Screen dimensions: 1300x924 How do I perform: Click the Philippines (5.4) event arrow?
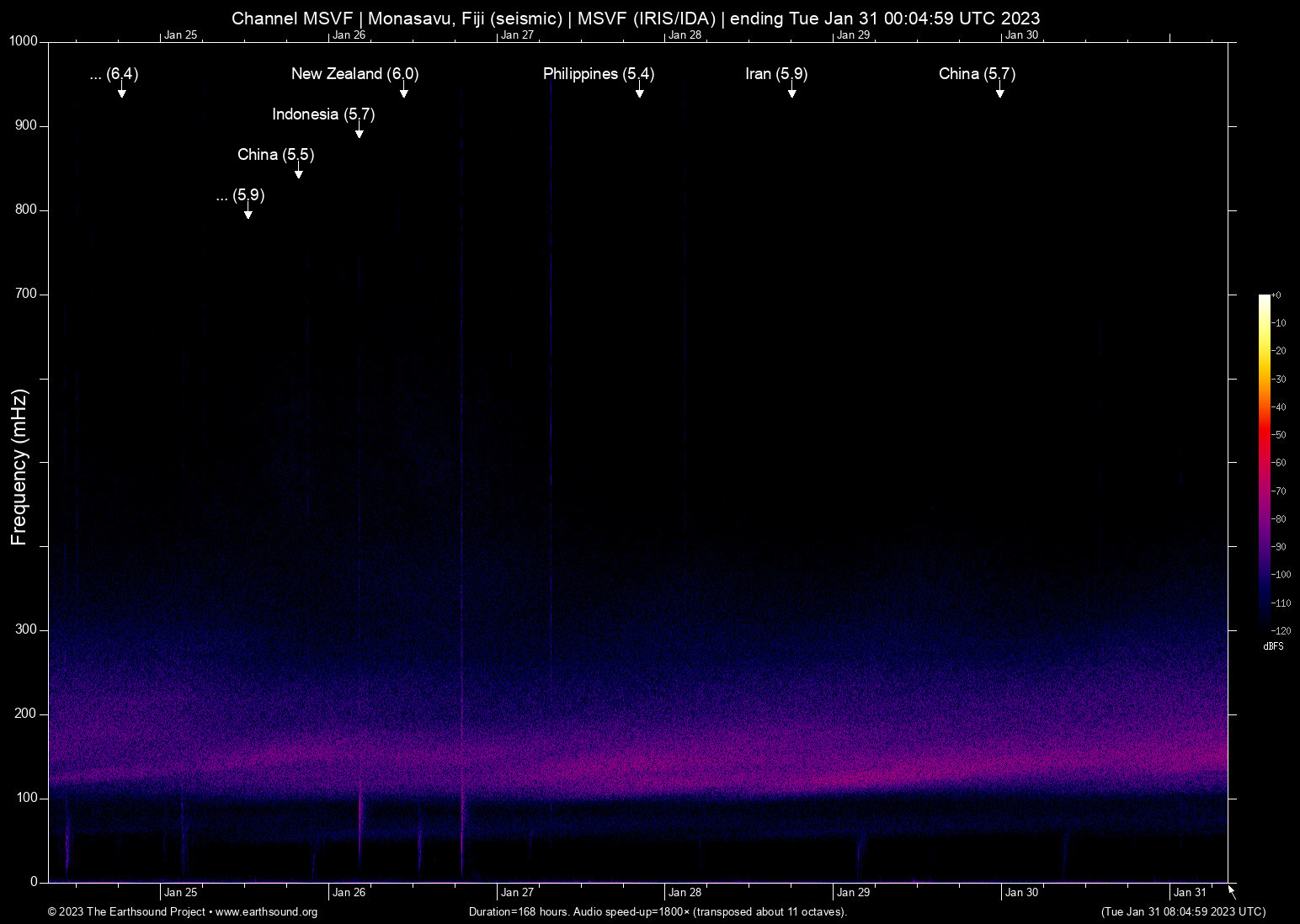(639, 89)
